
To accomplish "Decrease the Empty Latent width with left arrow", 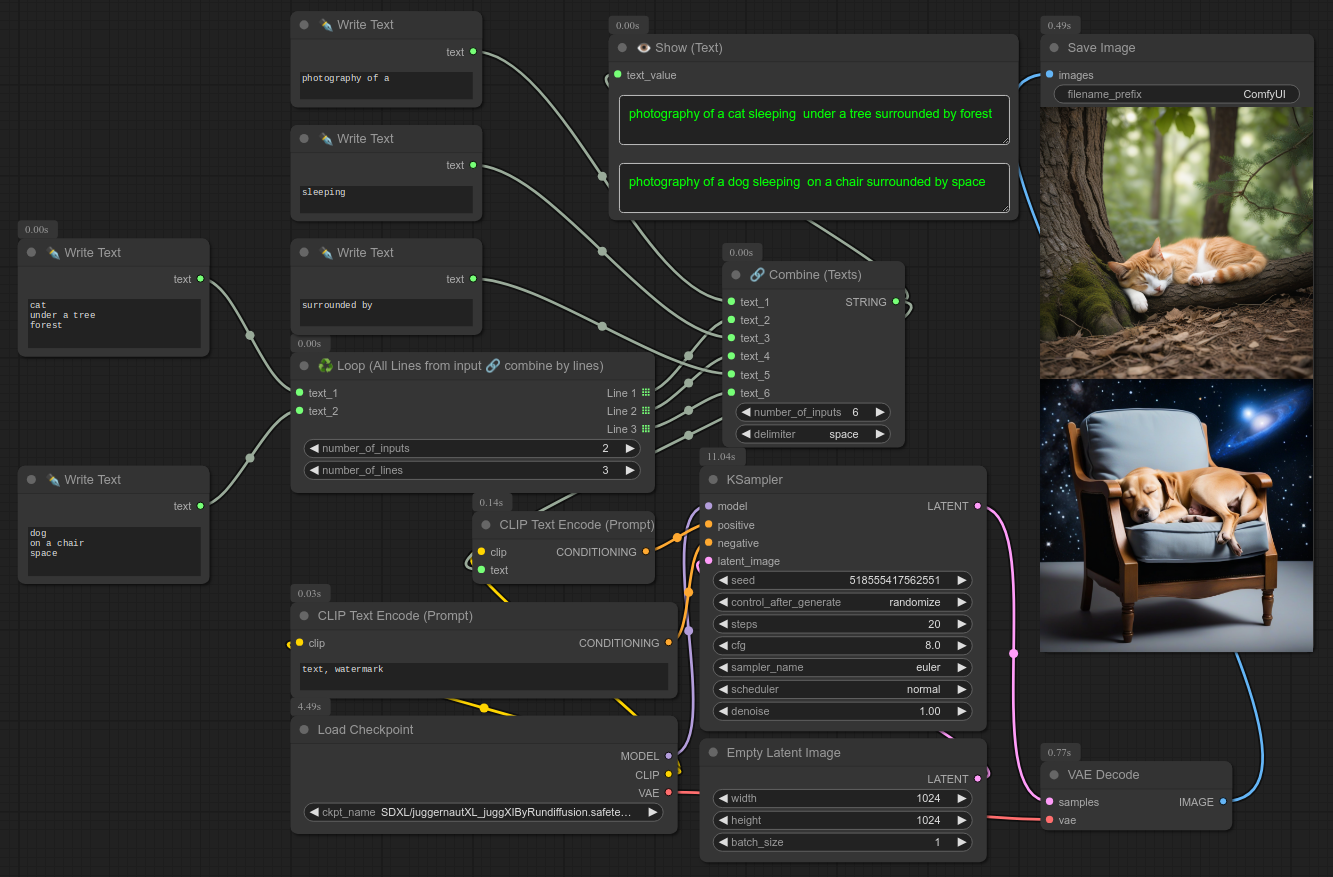I will (723, 798).
